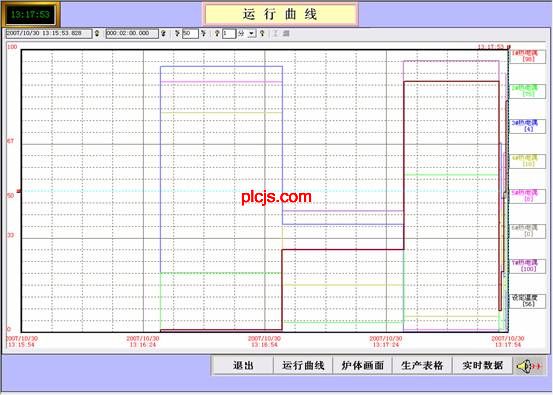Select the 设定温度 legend box [56]
This screenshot has height=395, width=553.
click(x=527, y=301)
